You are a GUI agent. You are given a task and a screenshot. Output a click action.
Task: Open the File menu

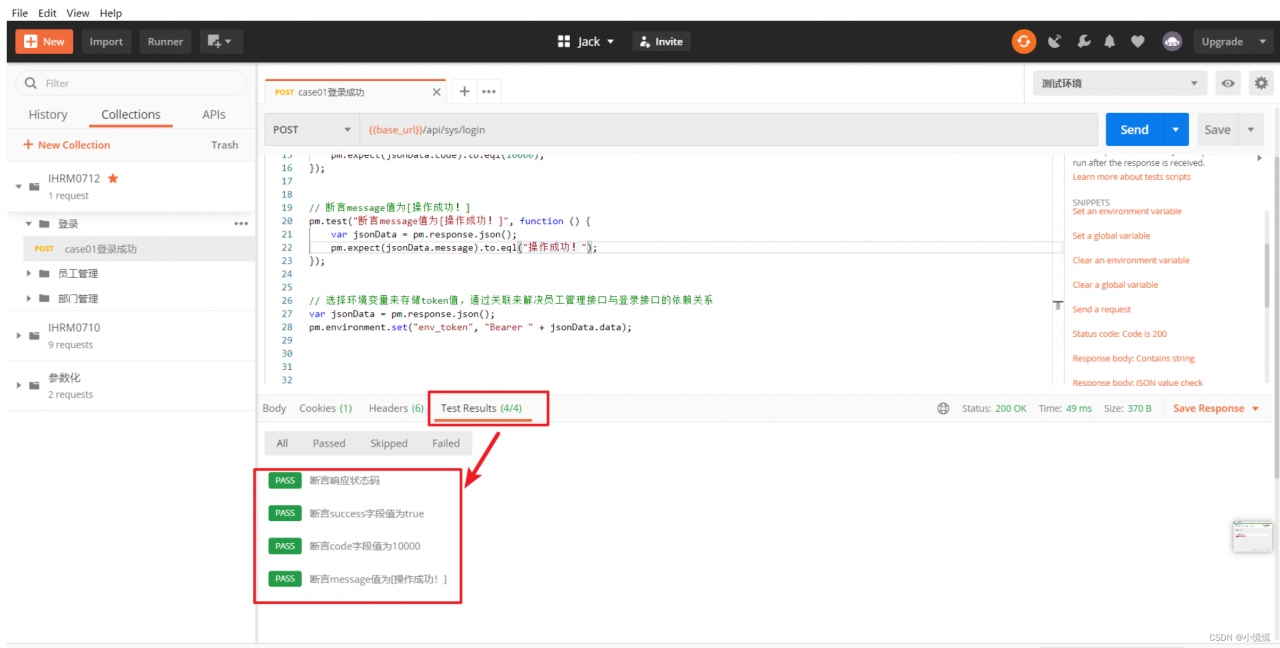point(20,13)
